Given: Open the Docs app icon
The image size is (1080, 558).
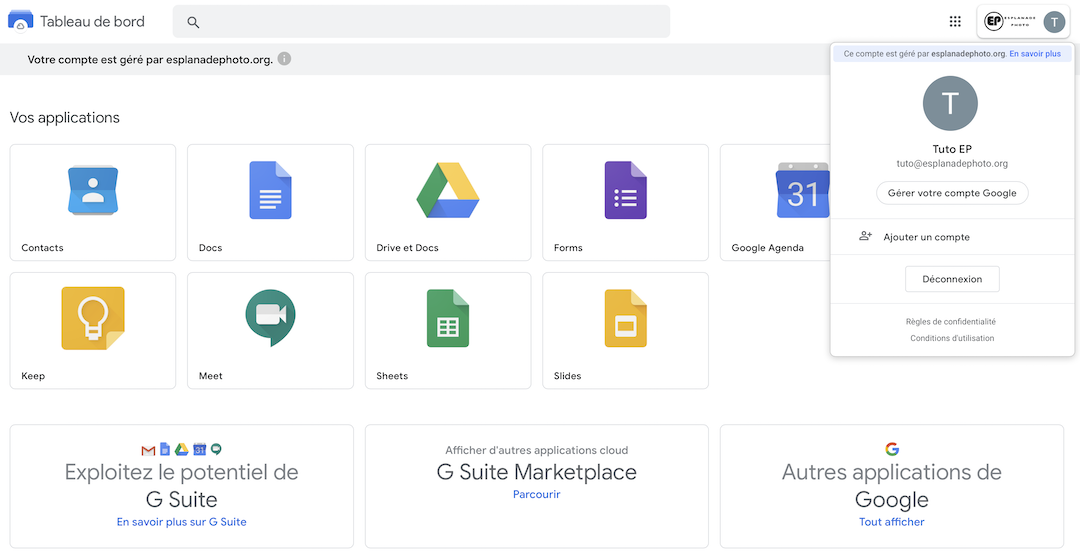Looking at the screenshot, I should click(270, 190).
